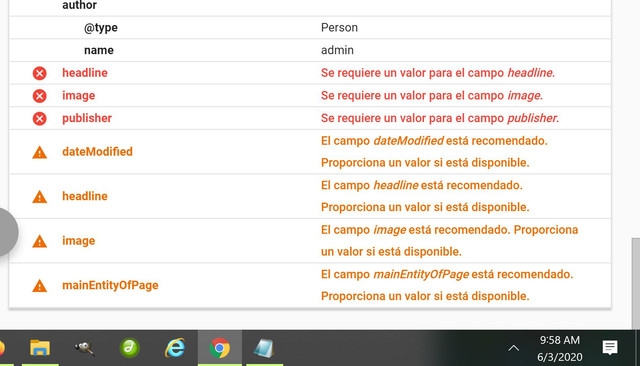Click the red error icon beside publisher
This screenshot has width=640, height=366.
40,119
